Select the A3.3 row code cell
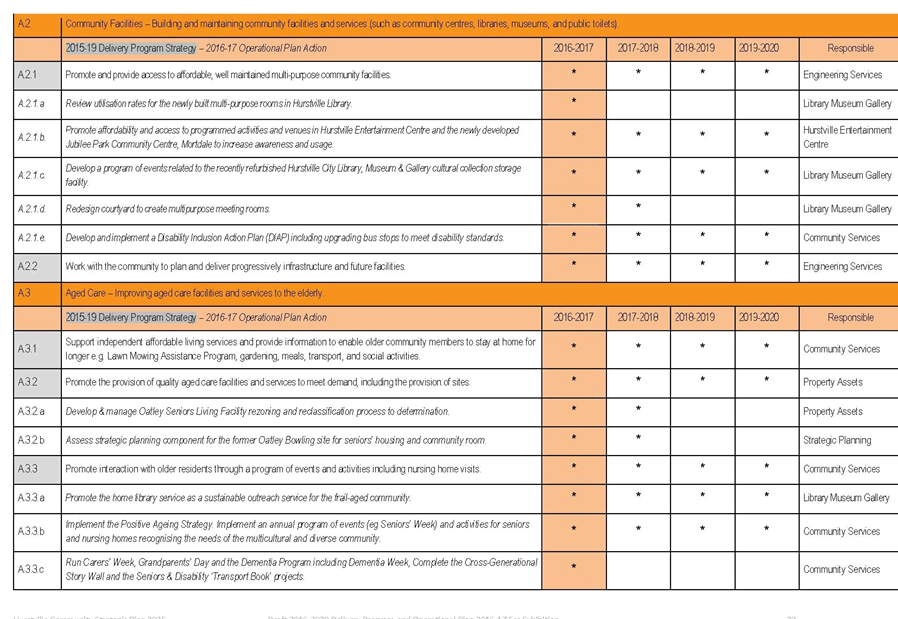The width and height of the screenshot is (898, 619). (37, 469)
